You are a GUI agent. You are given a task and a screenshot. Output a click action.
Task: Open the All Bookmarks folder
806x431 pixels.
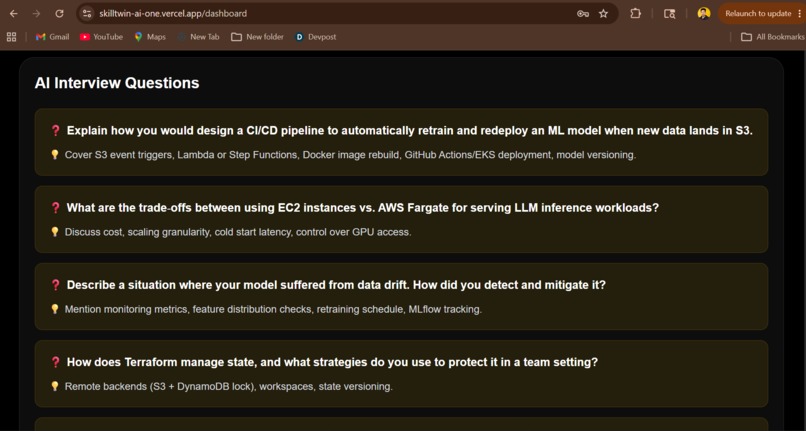[x=773, y=37]
